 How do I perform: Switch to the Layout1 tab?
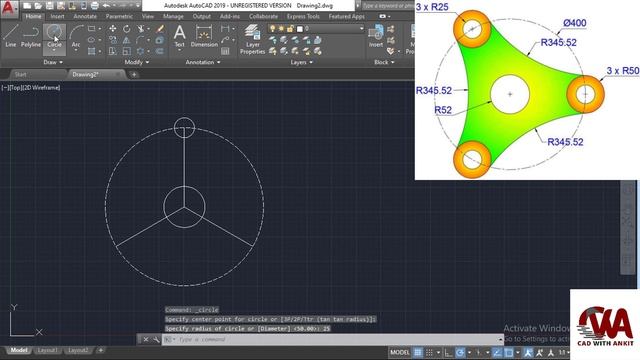(x=47, y=350)
